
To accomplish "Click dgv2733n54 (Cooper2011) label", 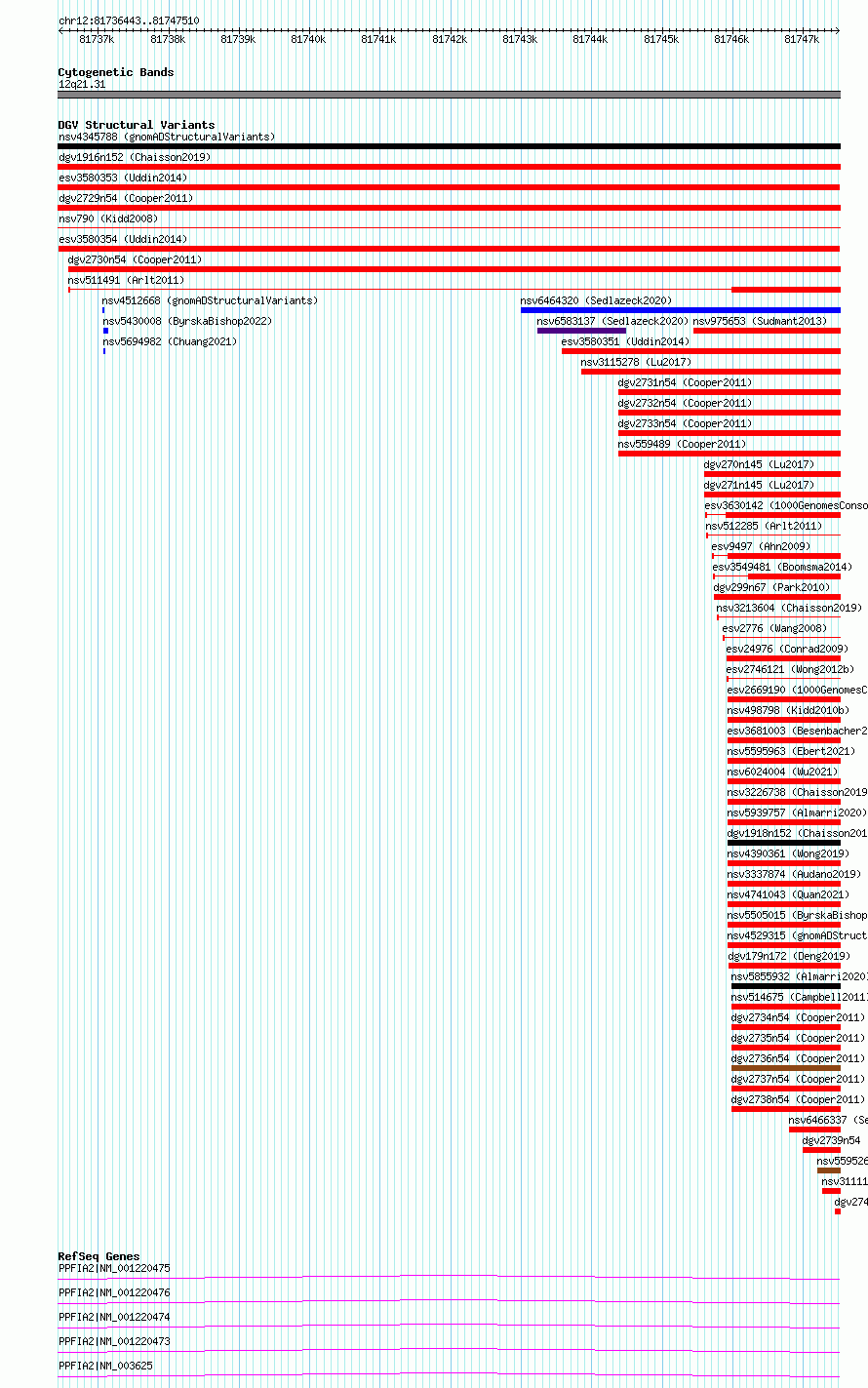I will tap(685, 423).
